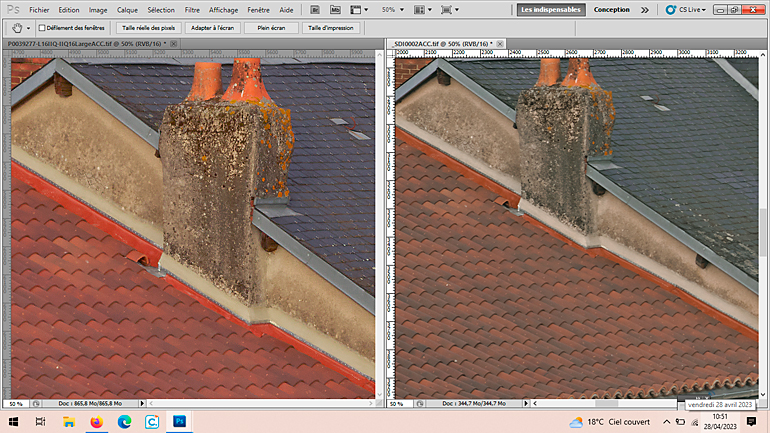
Task: Click 'Taille réelle des pixels' button
Action: (x=148, y=28)
